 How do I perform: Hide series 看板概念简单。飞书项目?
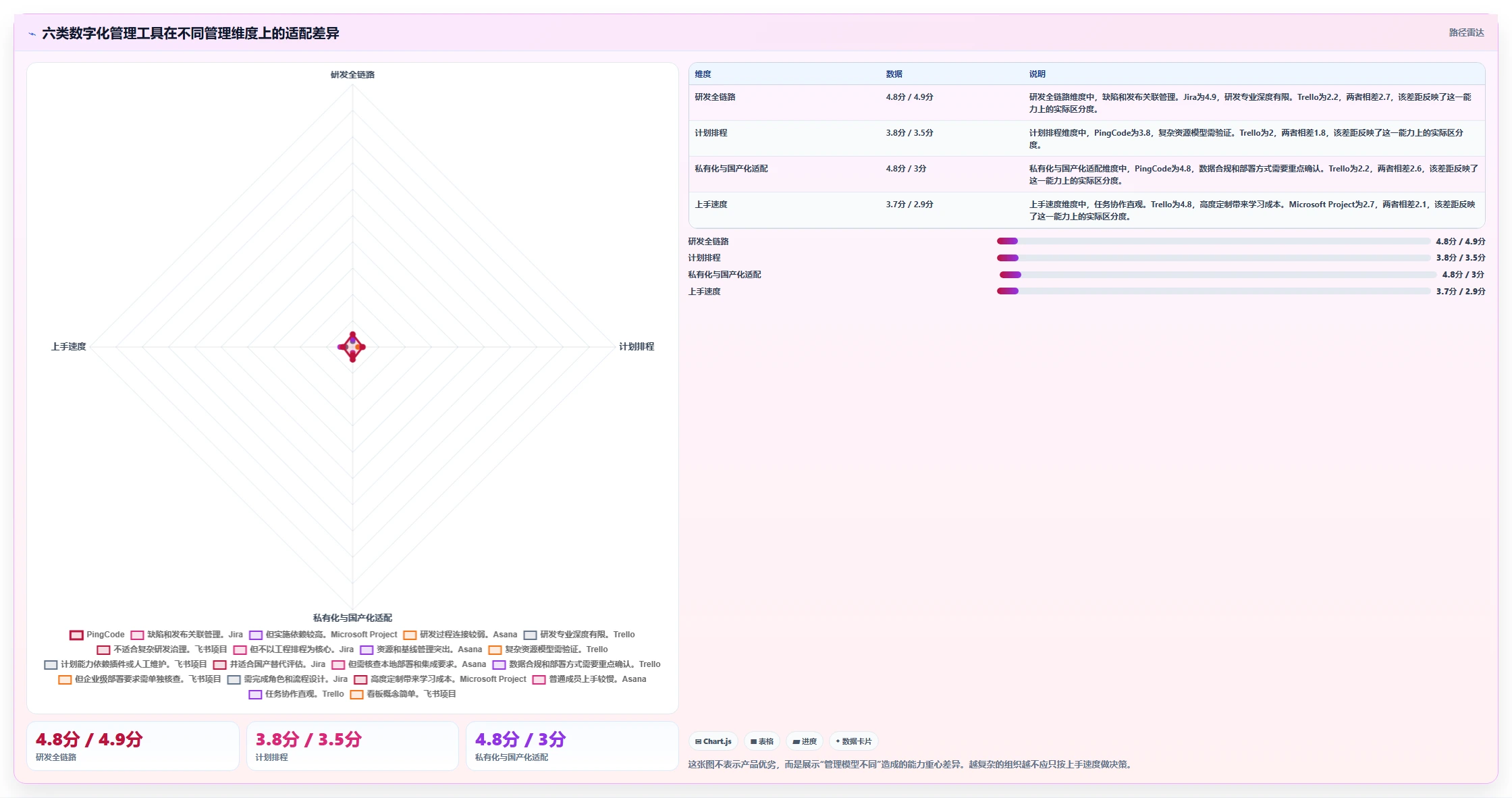coord(403,694)
